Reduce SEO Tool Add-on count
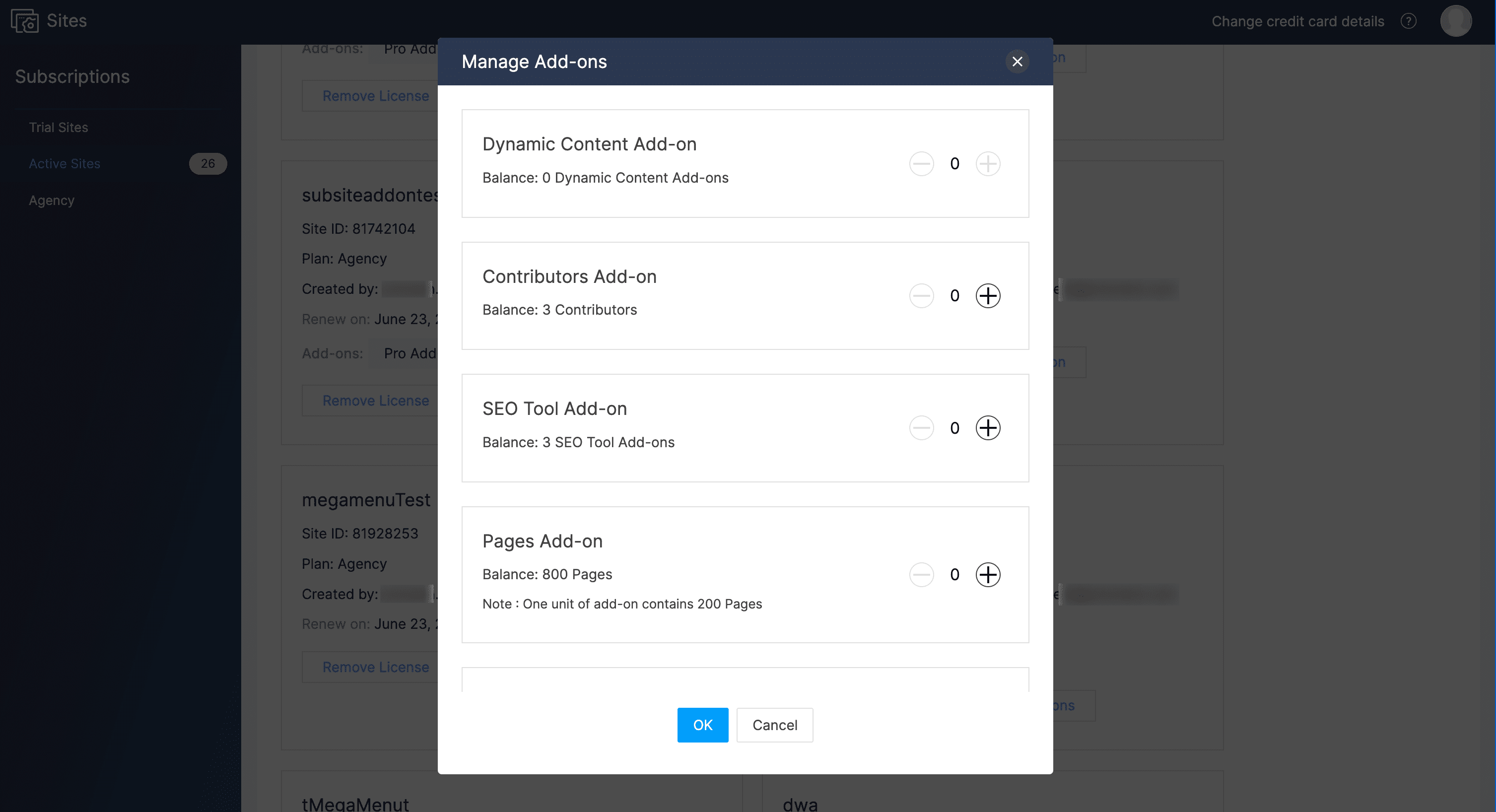Viewport: 1496px width, 812px height. click(x=921, y=428)
